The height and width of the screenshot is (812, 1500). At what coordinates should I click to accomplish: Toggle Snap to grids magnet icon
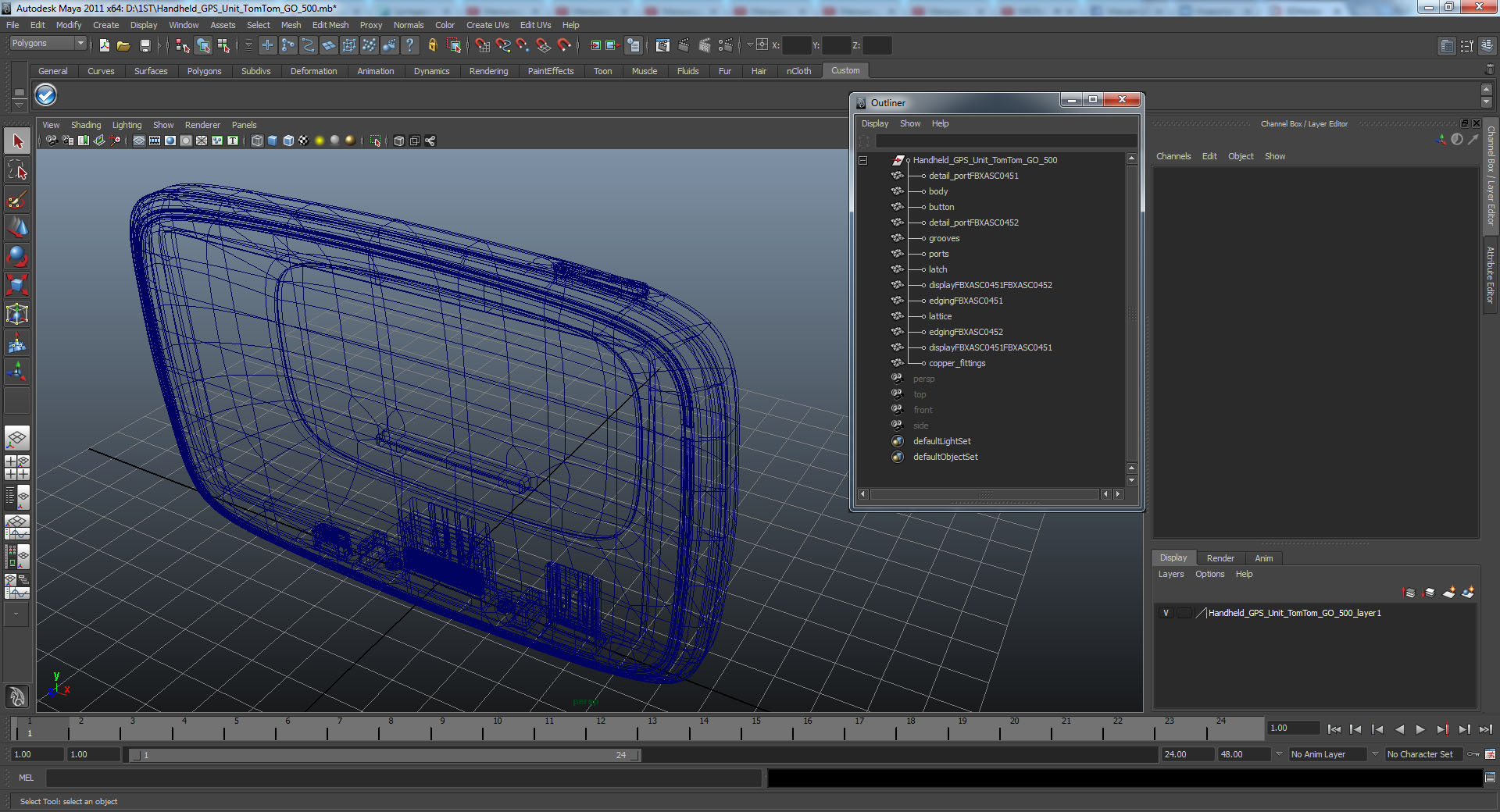pyautogui.click(x=483, y=45)
